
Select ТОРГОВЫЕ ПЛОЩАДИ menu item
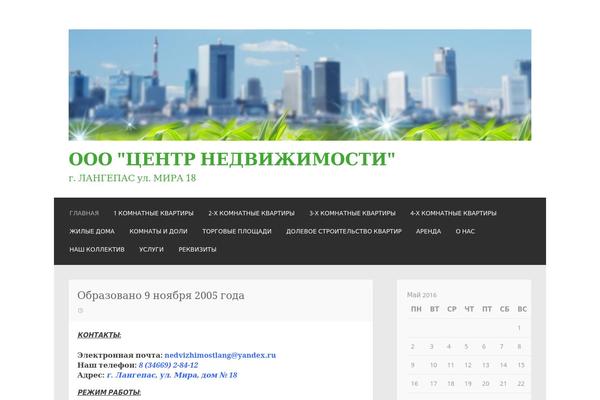click(237, 231)
